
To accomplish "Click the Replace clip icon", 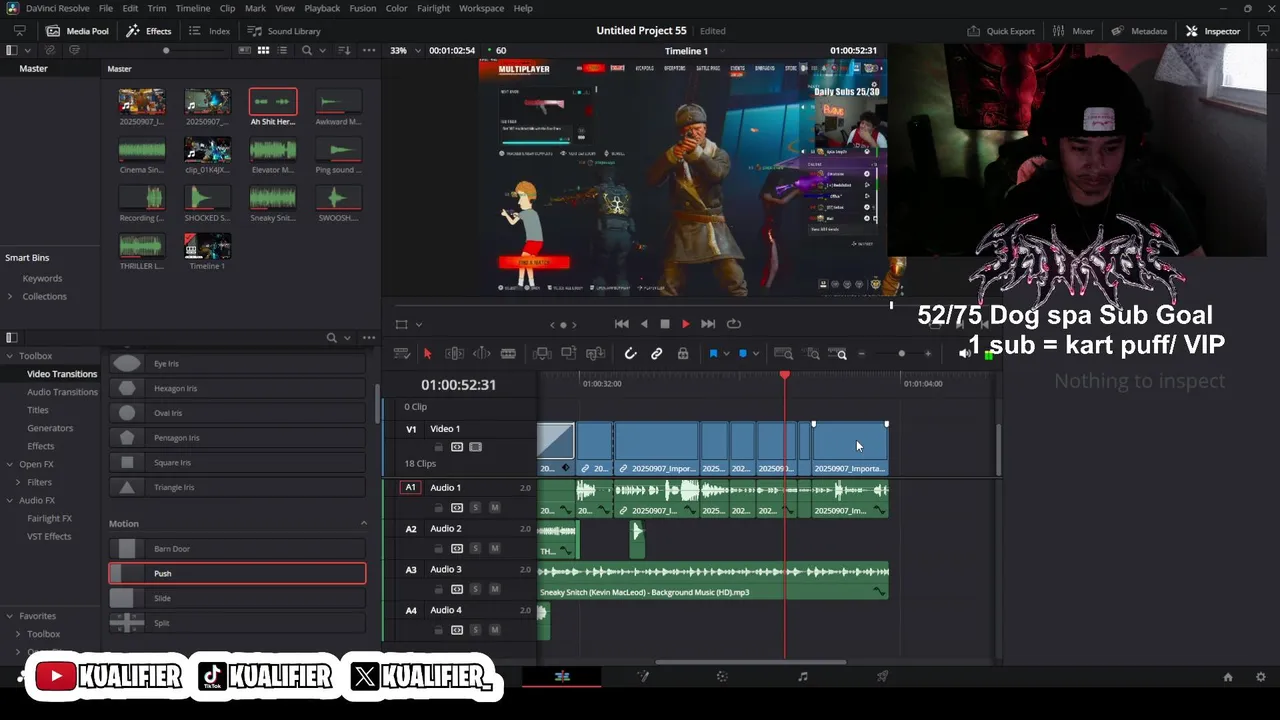I will click(595, 354).
